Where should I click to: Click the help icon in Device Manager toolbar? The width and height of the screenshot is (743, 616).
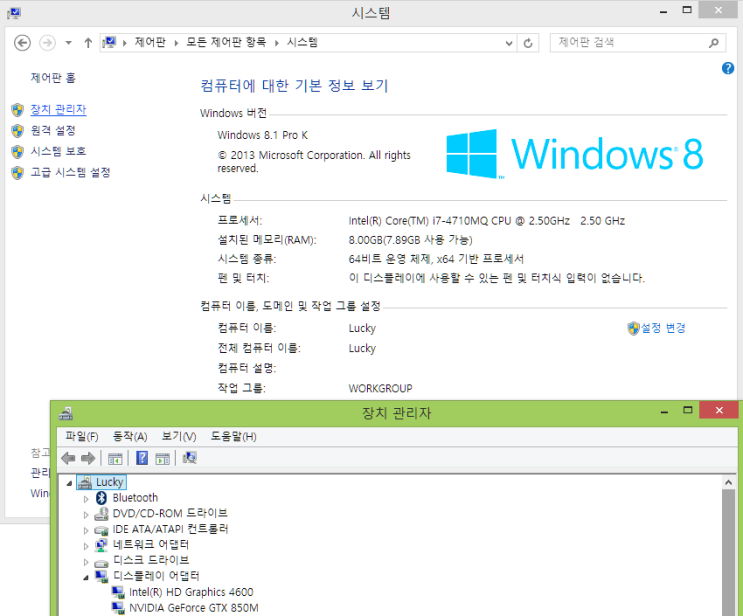click(x=142, y=458)
